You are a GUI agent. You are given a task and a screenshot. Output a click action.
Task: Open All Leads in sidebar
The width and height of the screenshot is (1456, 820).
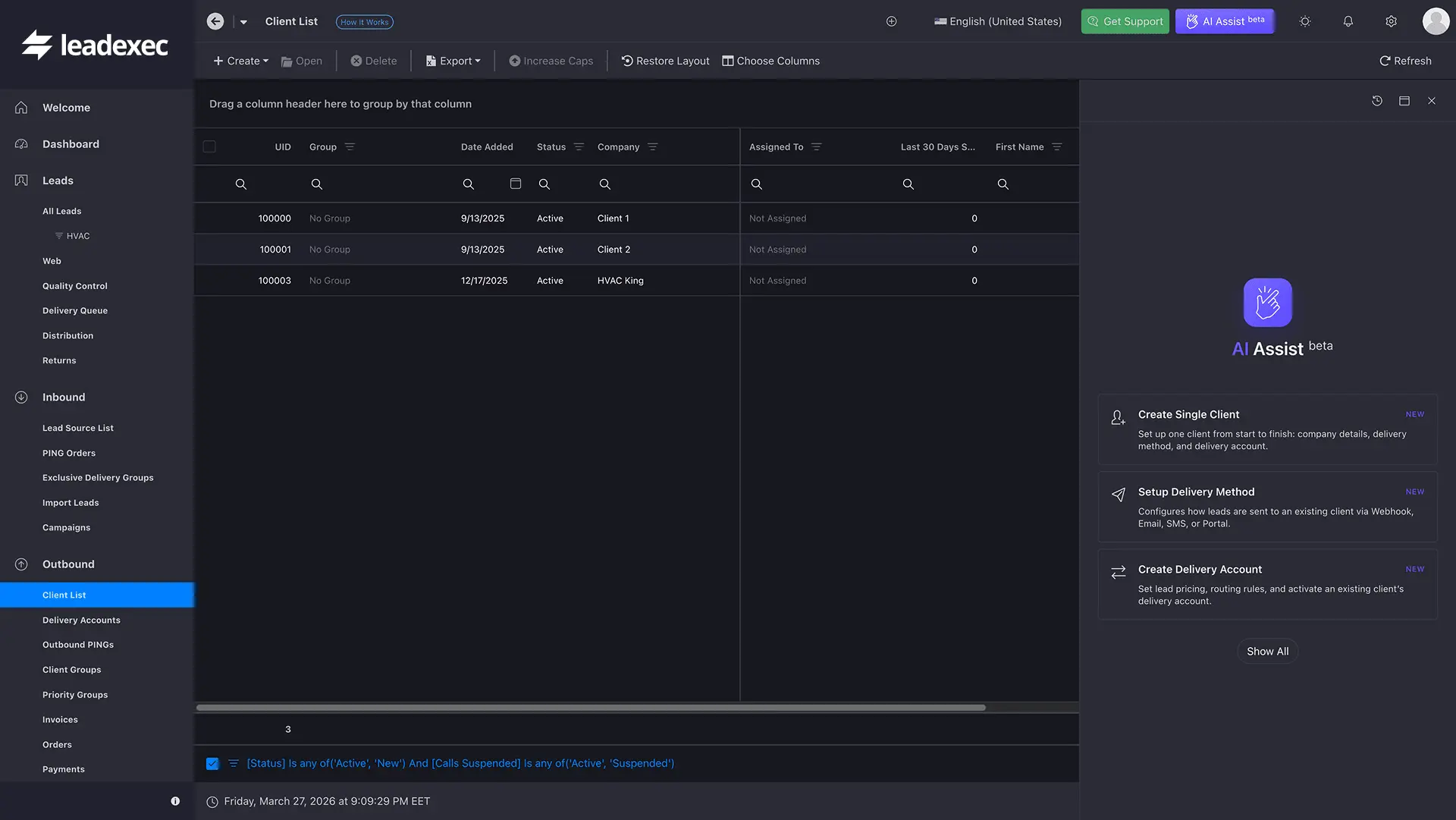click(61, 211)
